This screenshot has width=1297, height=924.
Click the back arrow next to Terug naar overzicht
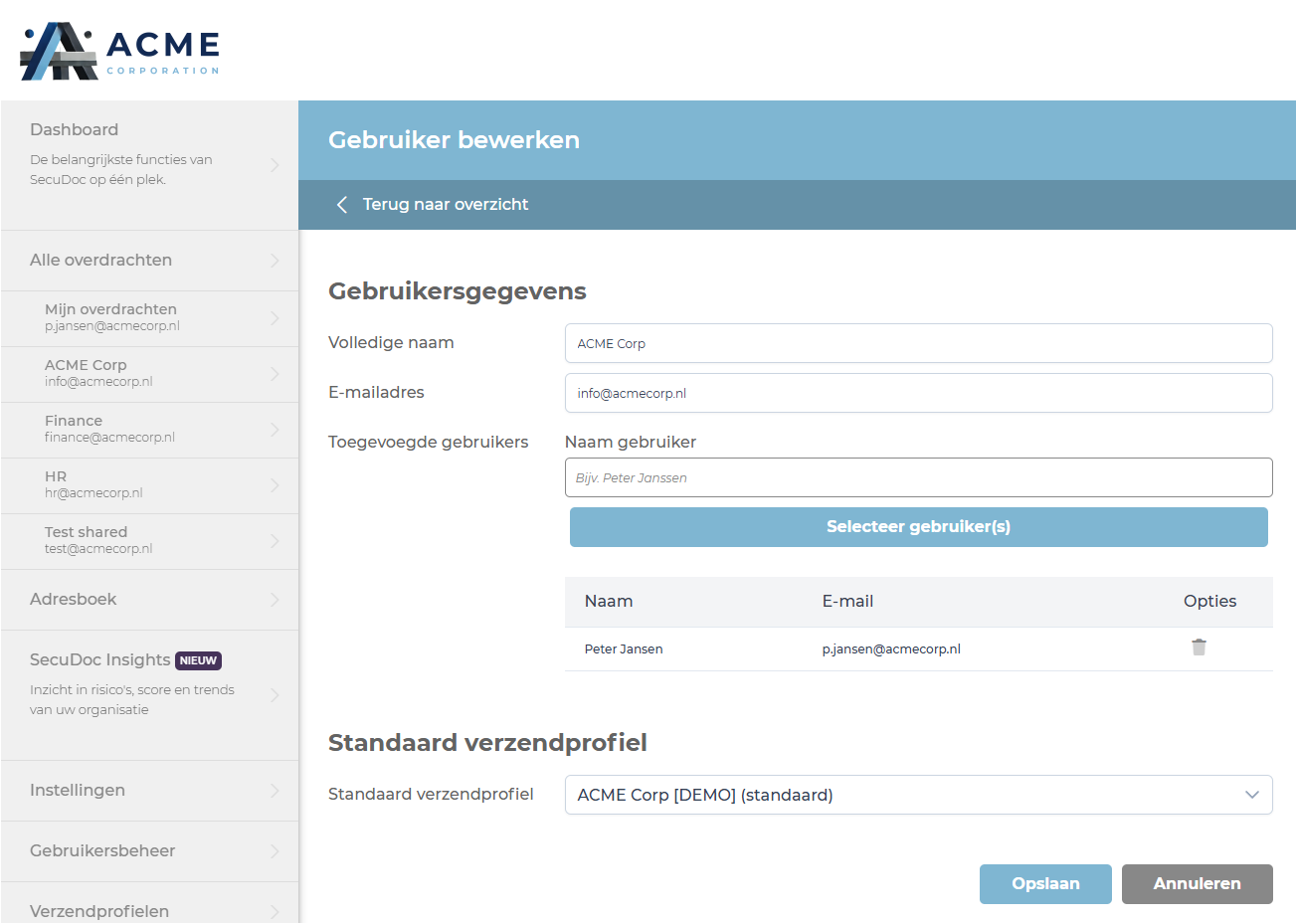point(342,204)
